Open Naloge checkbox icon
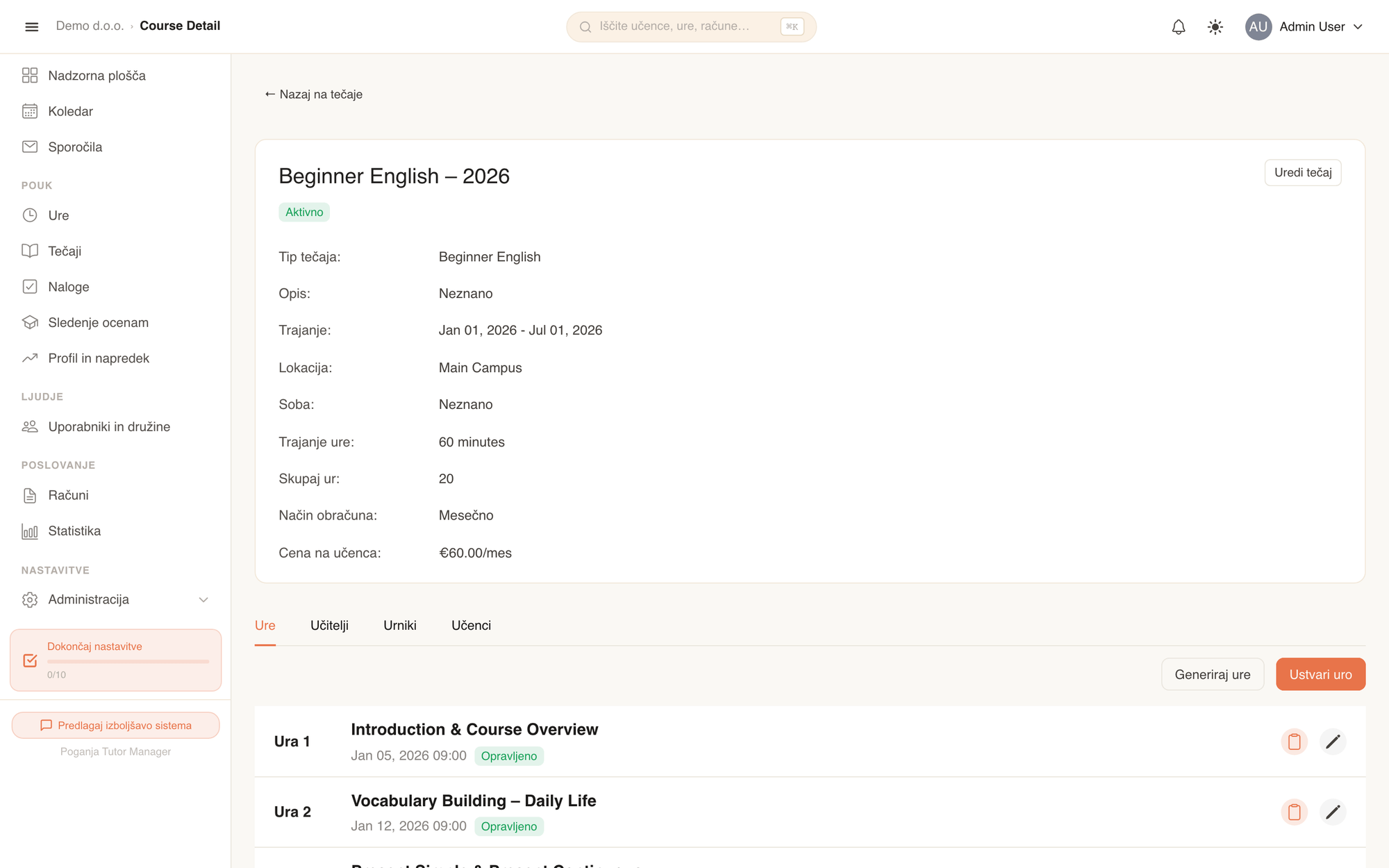Image resolution: width=1389 pixels, height=868 pixels. tap(30, 287)
